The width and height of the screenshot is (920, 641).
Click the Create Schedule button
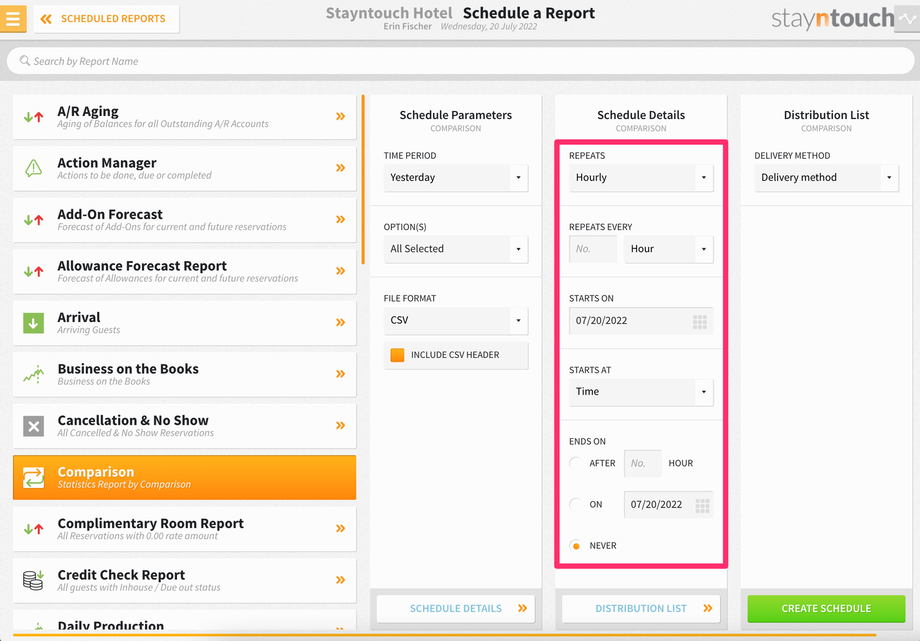click(826, 609)
